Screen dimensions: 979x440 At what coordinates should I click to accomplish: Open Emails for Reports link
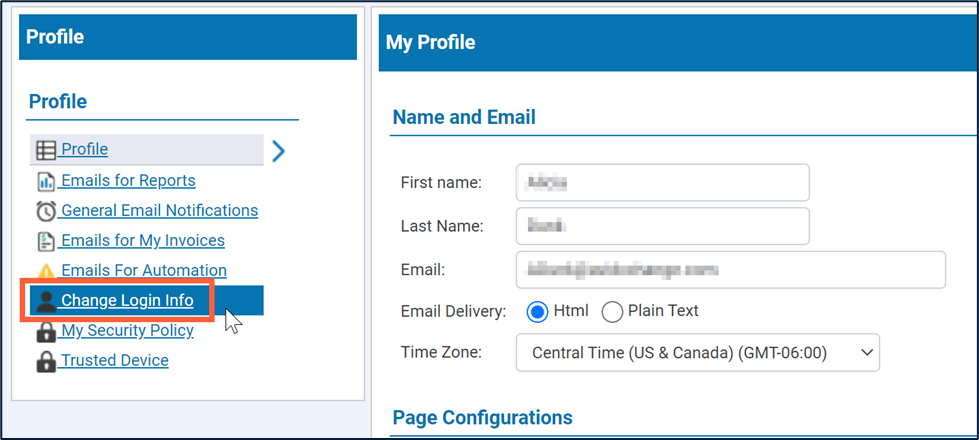click(128, 180)
